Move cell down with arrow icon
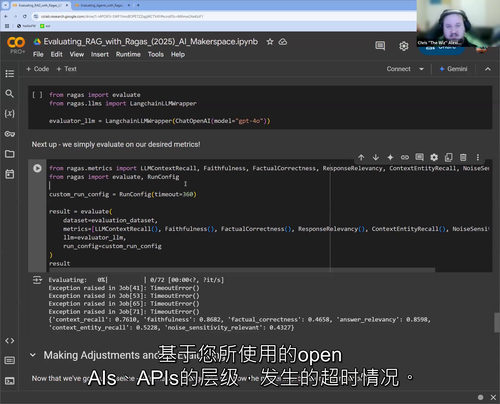500x404 pixels. [376, 157]
